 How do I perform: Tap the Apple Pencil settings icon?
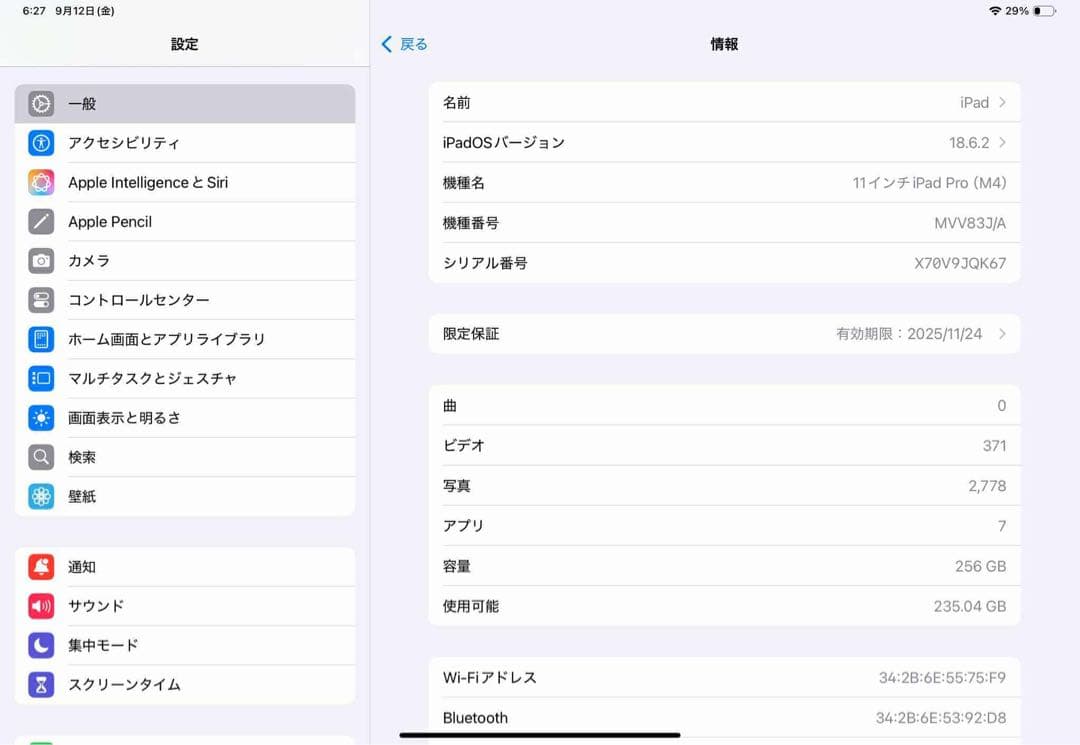40,221
